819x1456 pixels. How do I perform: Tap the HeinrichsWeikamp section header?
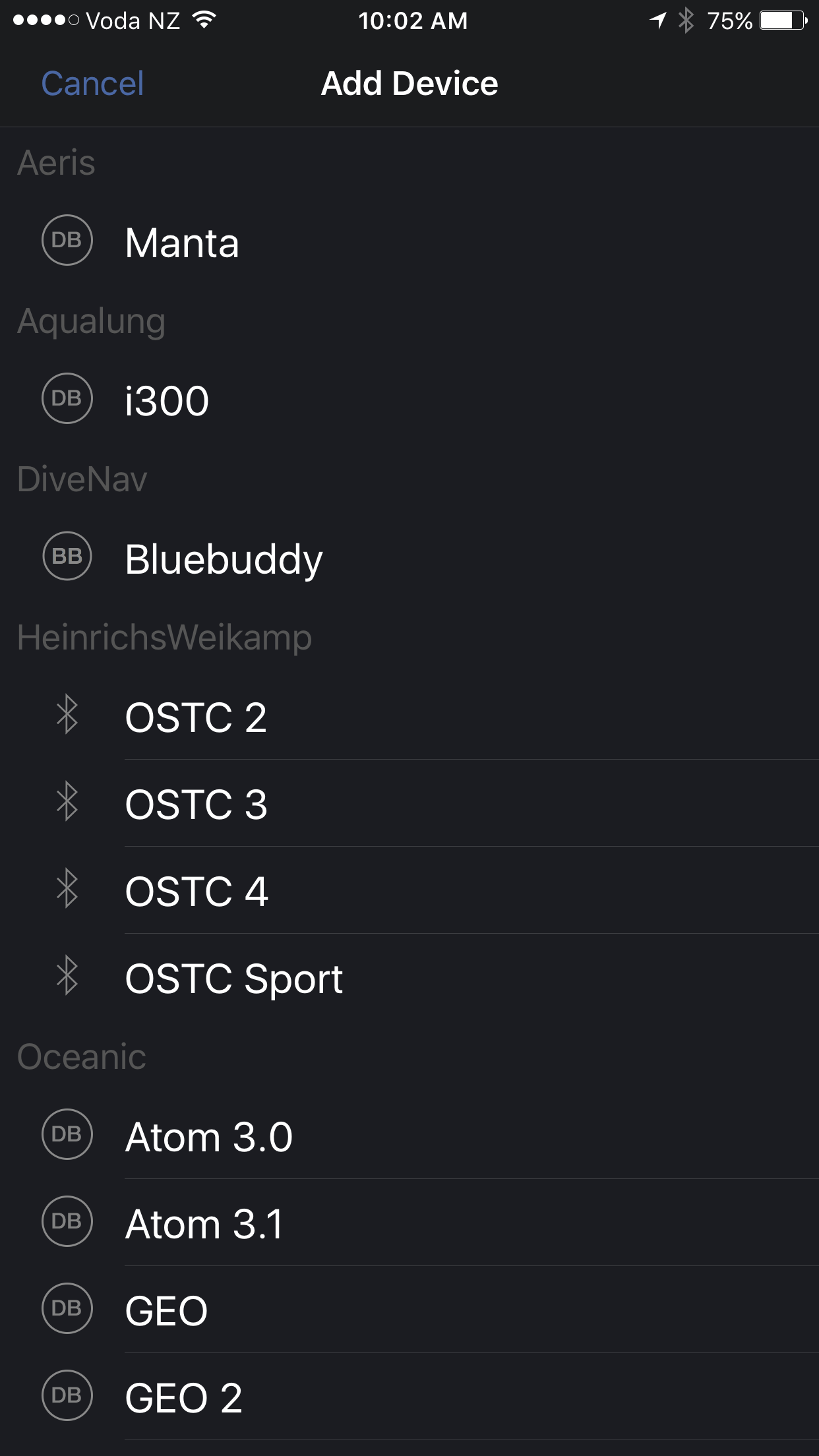click(x=164, y=638)
